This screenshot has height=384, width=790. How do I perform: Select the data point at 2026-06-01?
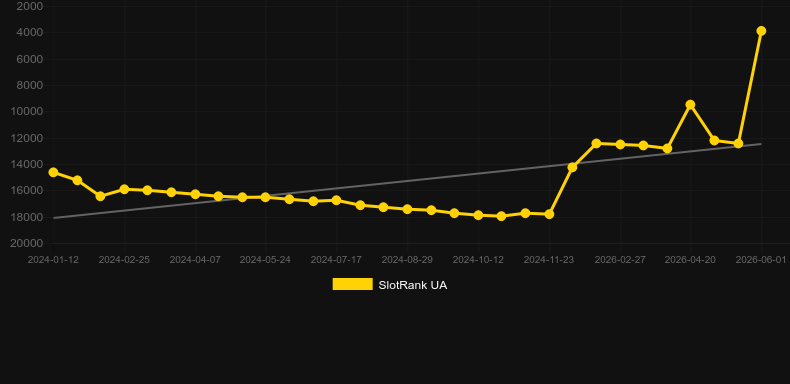pos(761,31)
